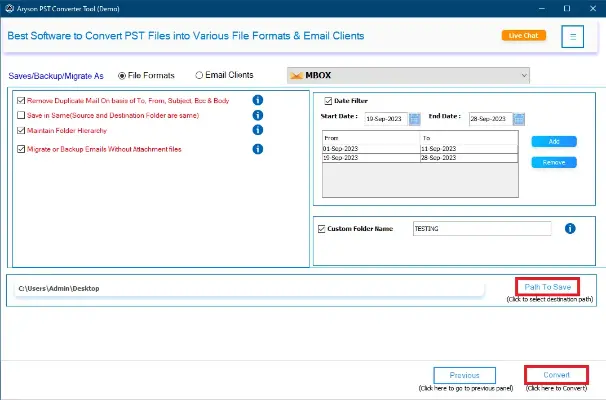Toggle Maintain Folder Hierarchy checkbox
The width and height of the screenshot is (606, 400).
click(x=21, y=130)
